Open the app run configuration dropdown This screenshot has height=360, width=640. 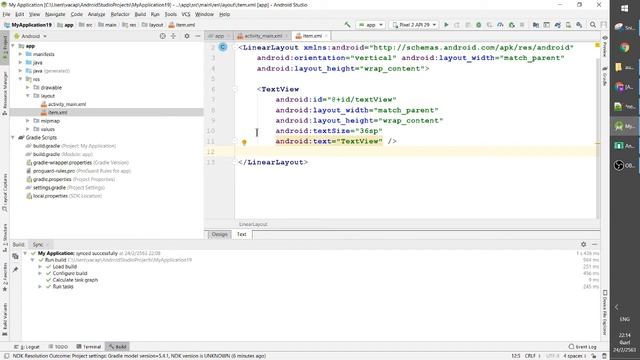(371, 25)
